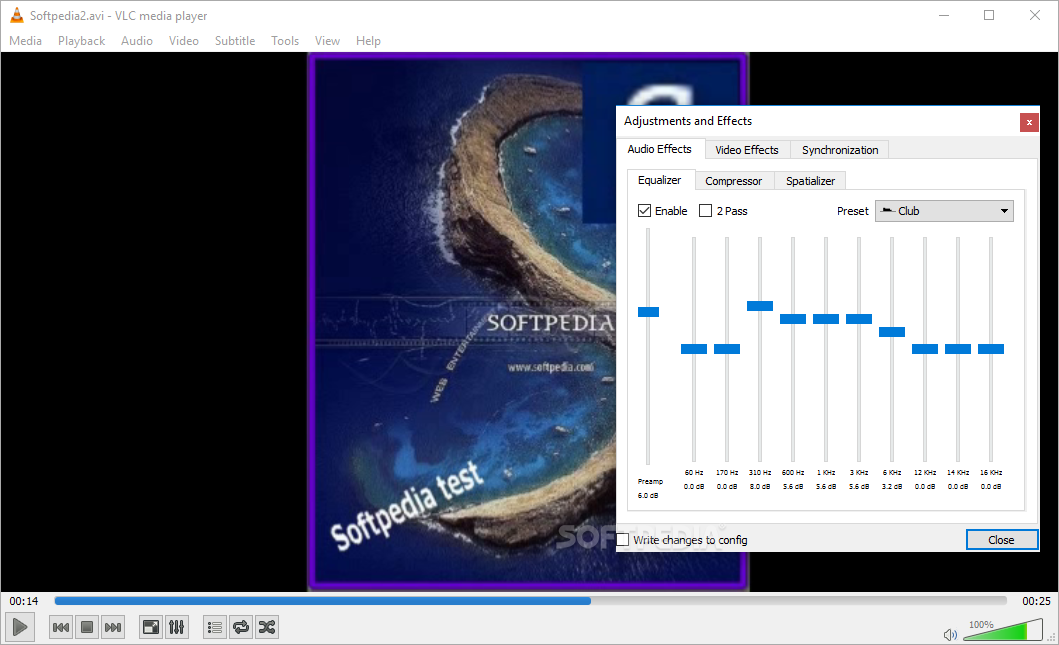
Task: Switch to the Synchronization tab
Action: click(840, 150)
